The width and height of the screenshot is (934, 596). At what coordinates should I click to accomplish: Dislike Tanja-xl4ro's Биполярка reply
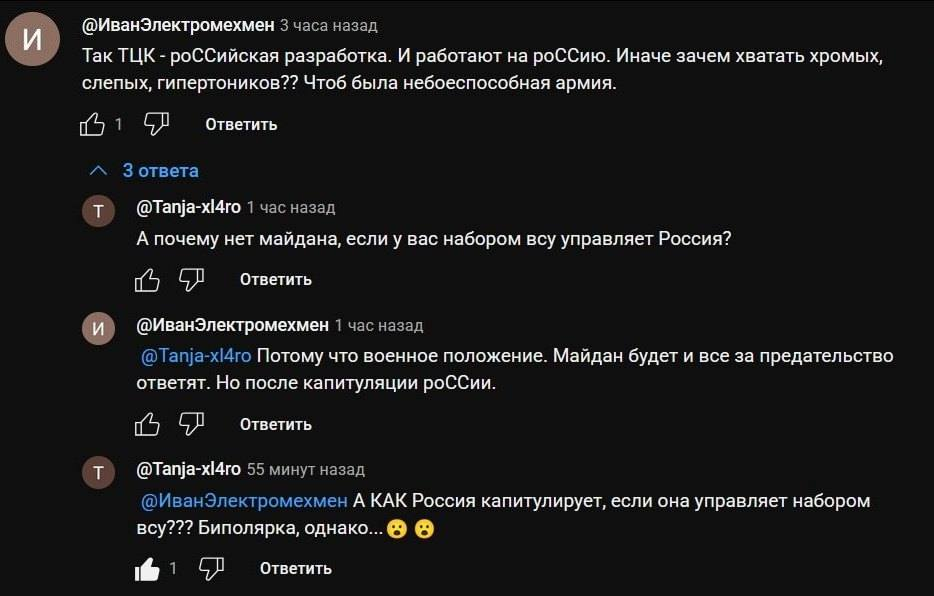coord(211,569)
